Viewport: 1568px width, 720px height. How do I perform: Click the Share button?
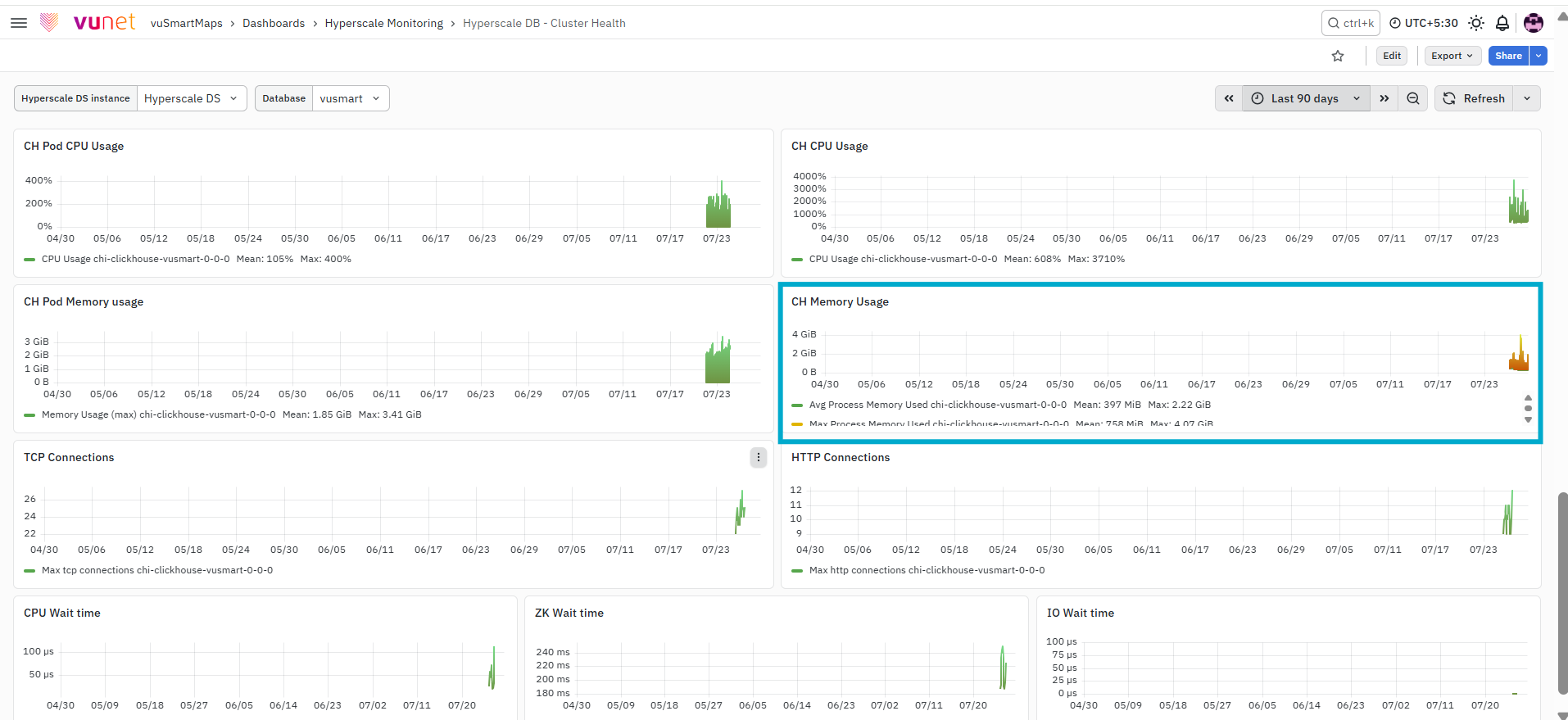coord(1508,56)
